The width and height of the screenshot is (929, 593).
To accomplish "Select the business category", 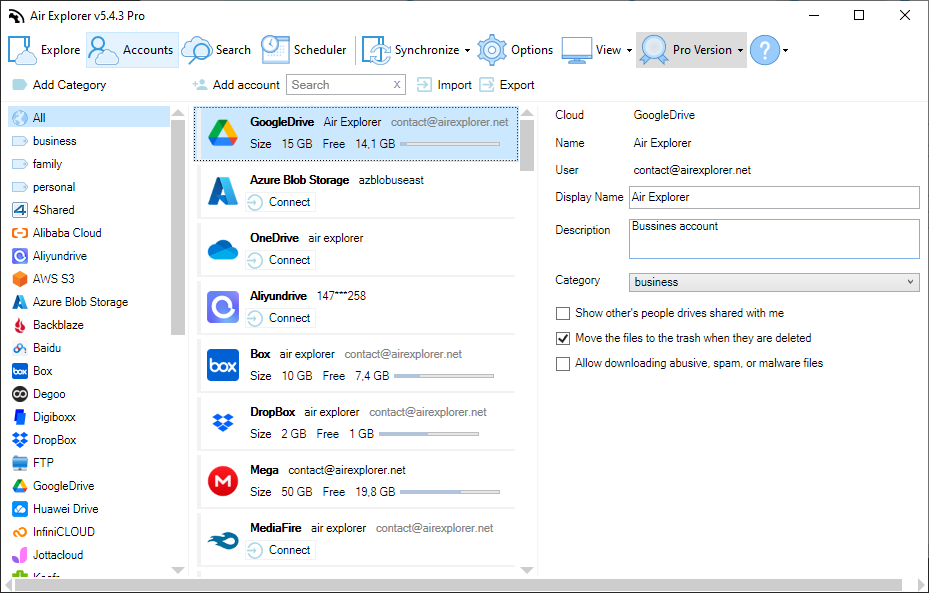I will click(89, 141).
